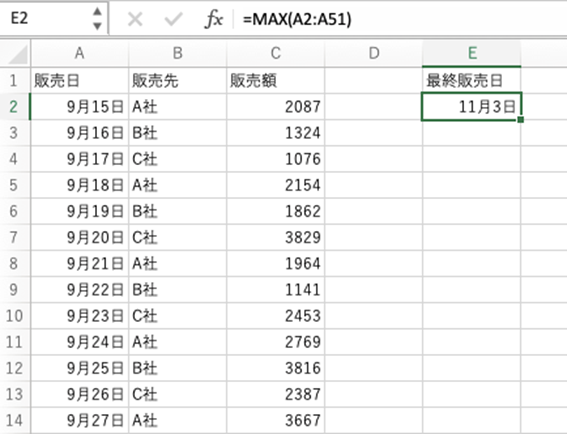The height and width of the screenshot is (434, 567).
Task: Select column D header
Action: (374, 54)
